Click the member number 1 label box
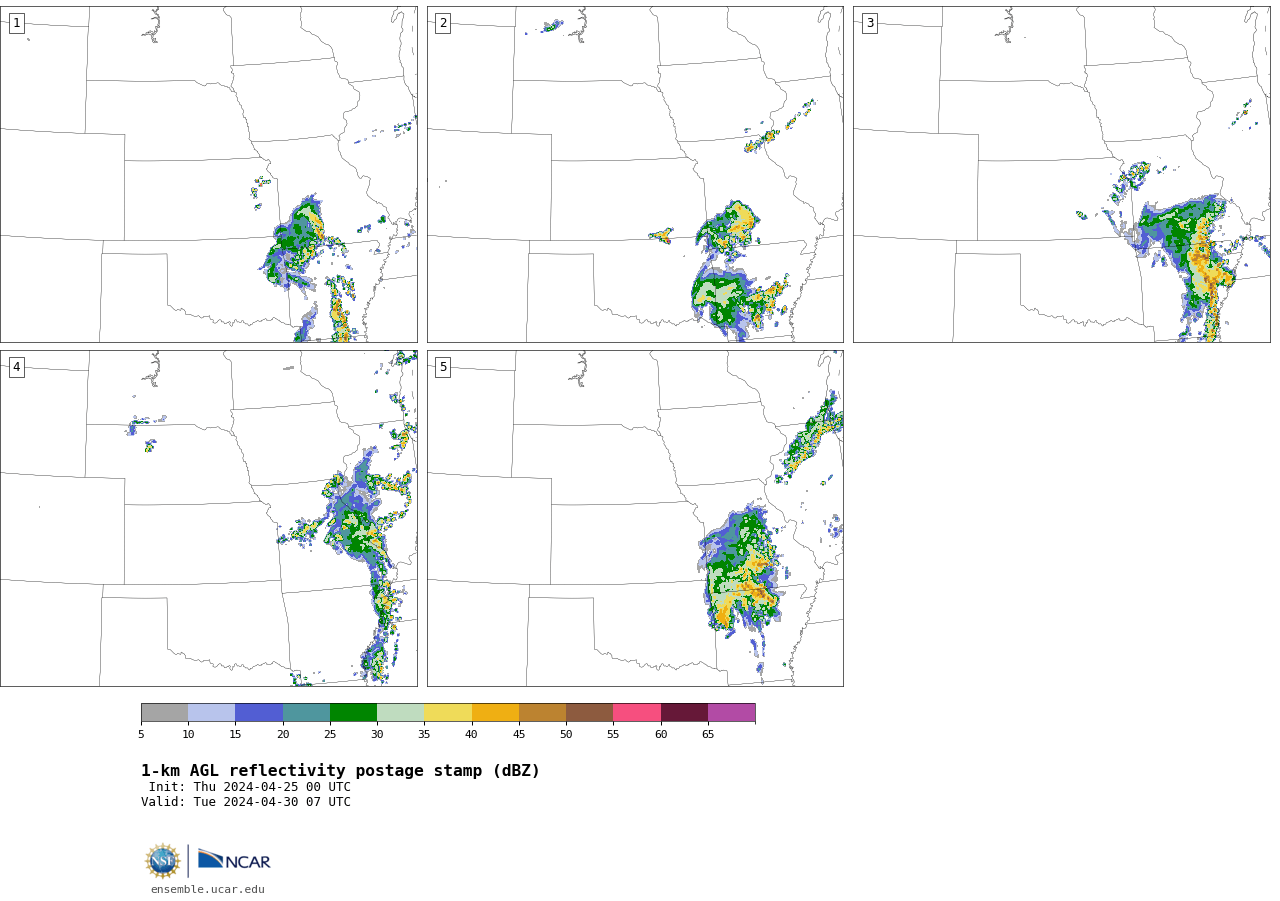 click(x=16, y=23)
